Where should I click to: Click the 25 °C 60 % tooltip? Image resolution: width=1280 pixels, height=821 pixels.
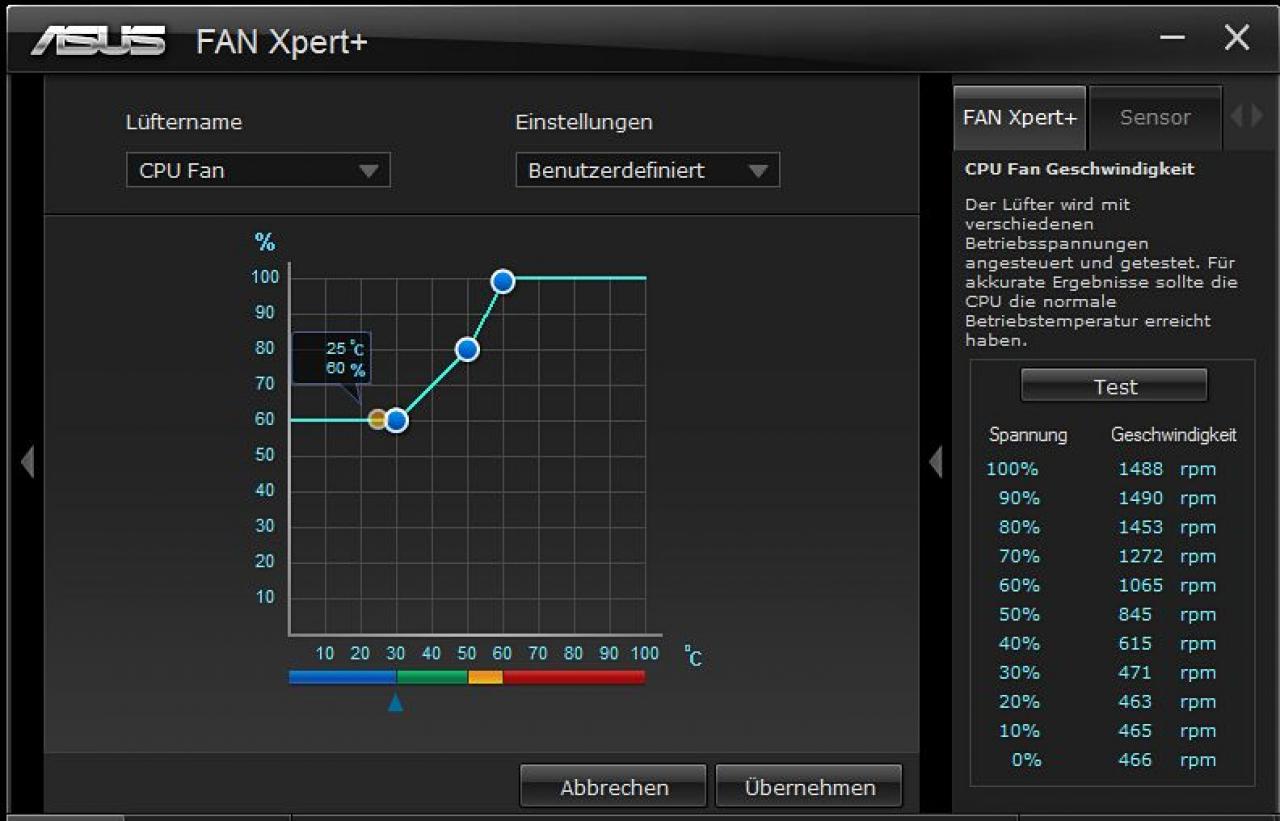(x=331, y=358)
